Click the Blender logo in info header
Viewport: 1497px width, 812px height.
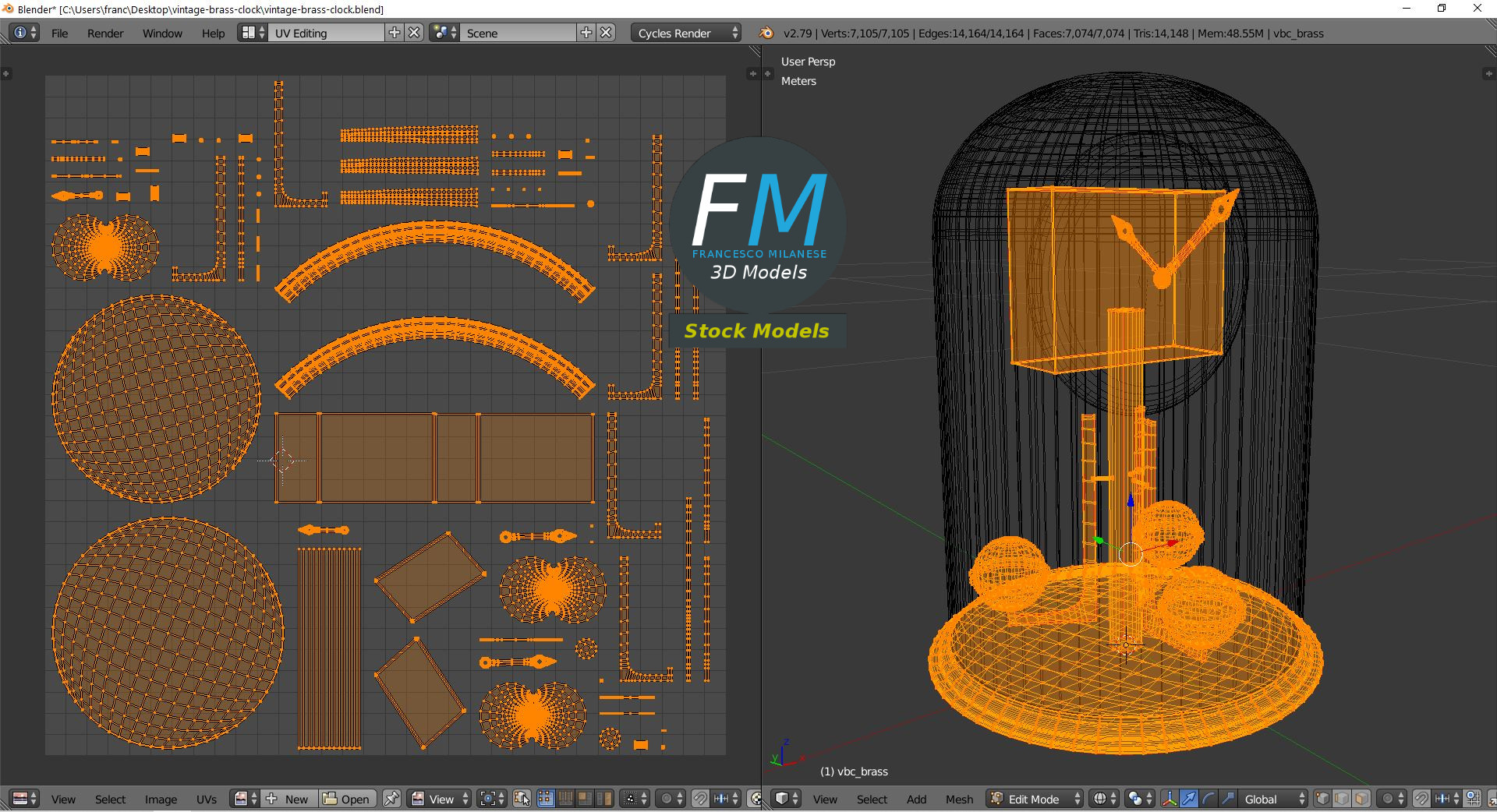tap(766, 34)
